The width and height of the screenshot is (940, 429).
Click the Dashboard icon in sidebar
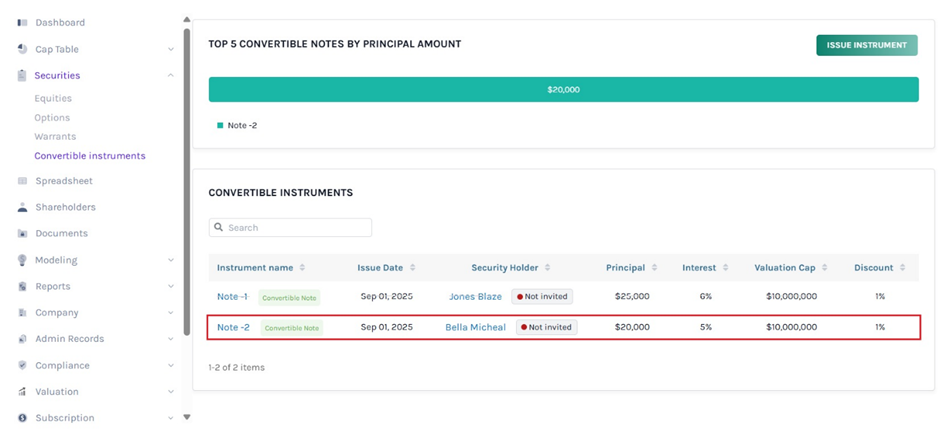22,22
